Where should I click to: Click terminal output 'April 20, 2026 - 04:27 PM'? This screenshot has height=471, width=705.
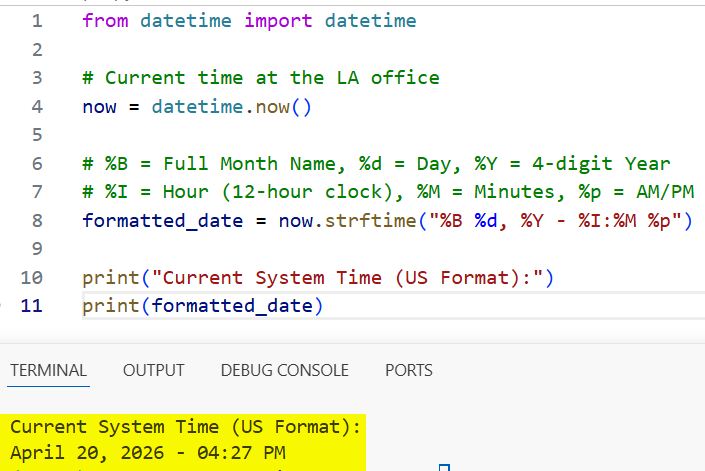148,453
